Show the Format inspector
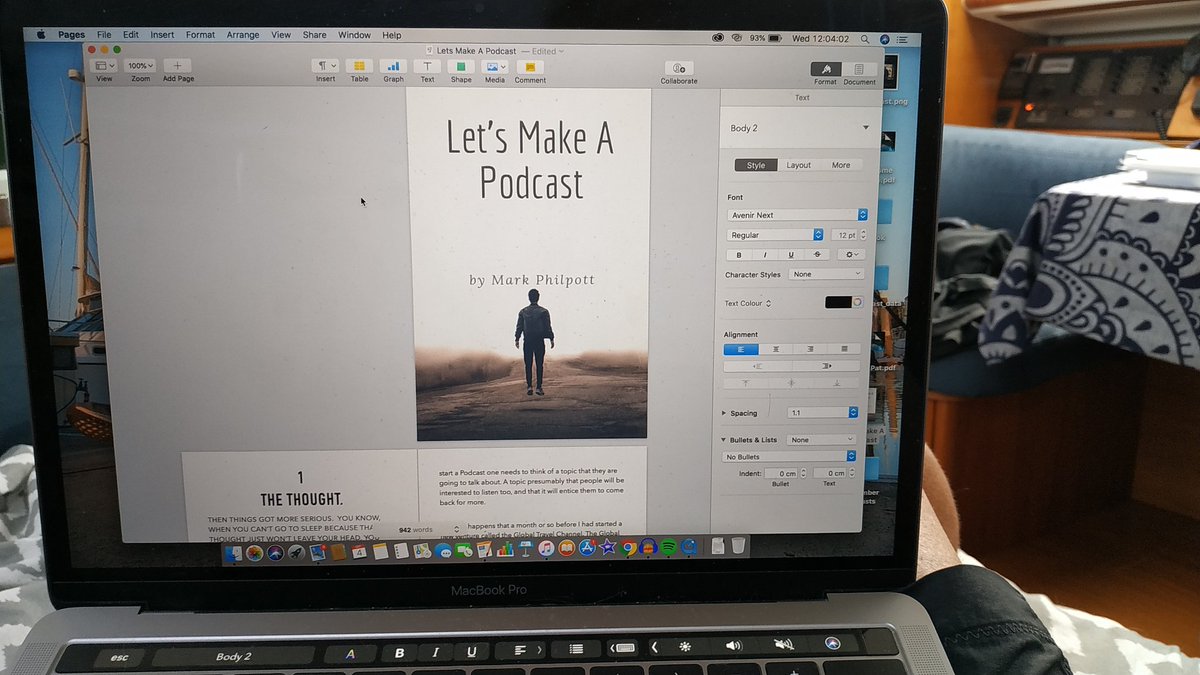This screenshot has height=675, width=1200. (825, 69)
